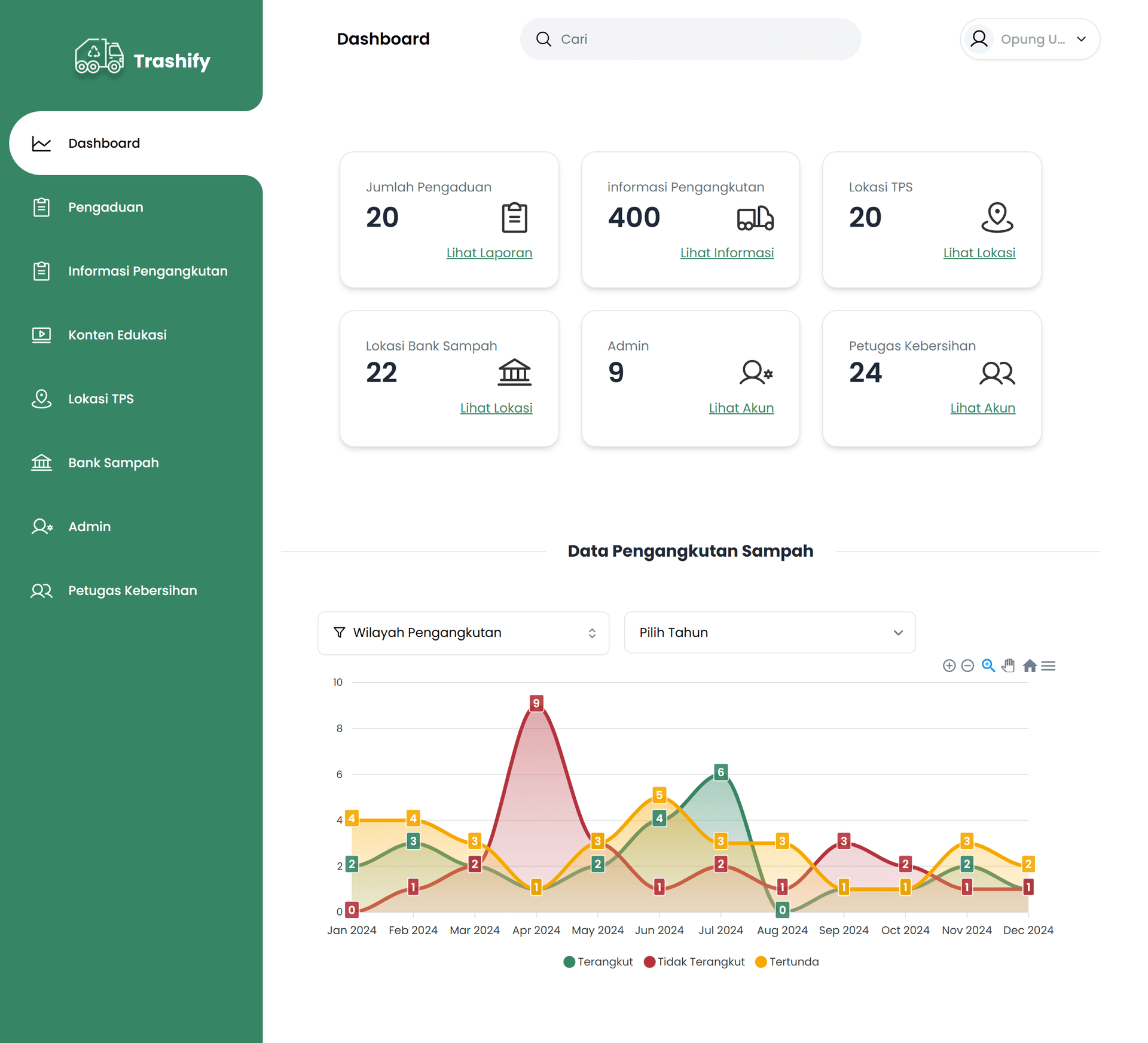Click Lihat Lokasi link in Lokasi TPS card

979,253
